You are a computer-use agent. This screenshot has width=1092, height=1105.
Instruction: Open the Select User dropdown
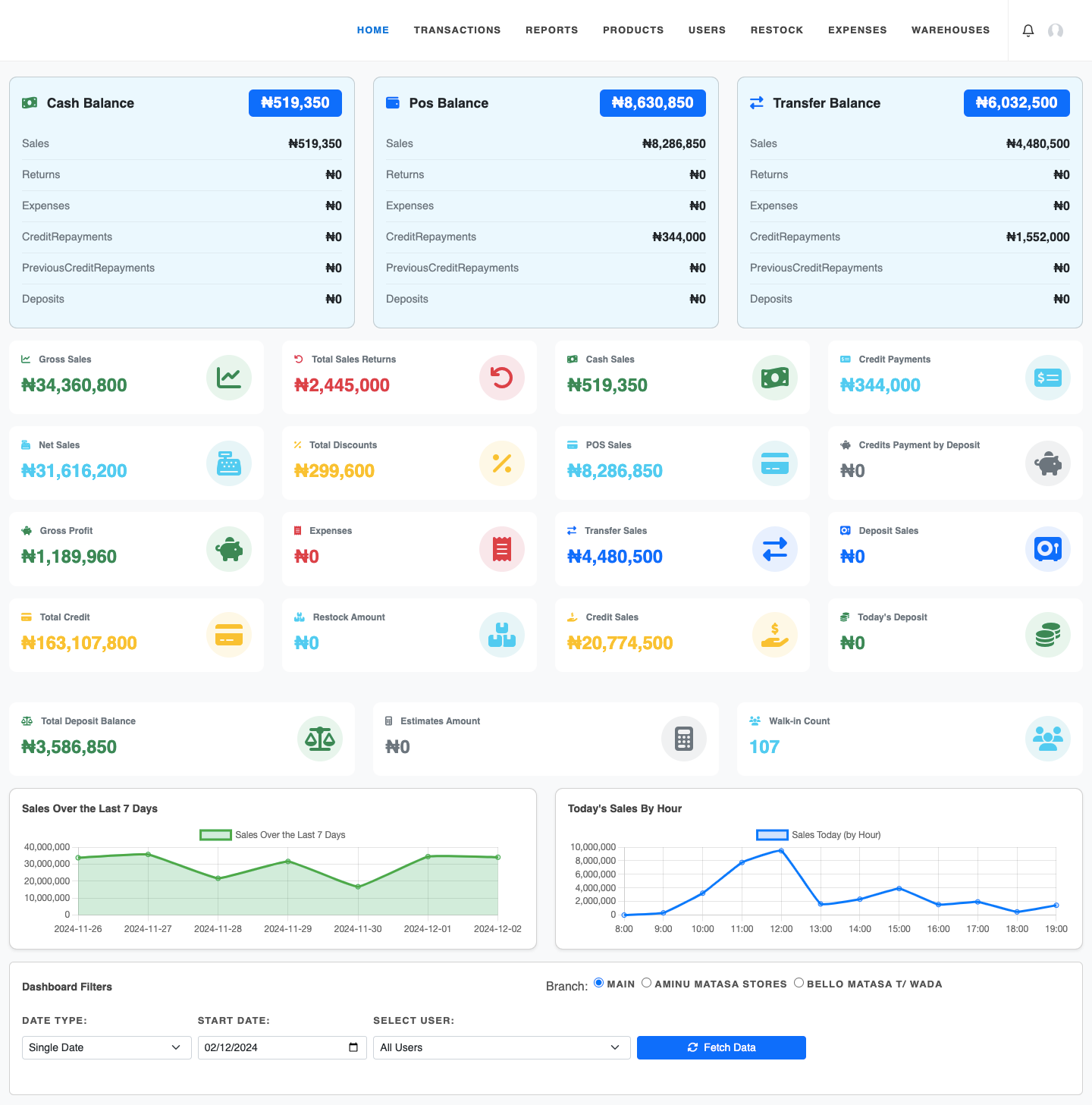click(501, 1047)
